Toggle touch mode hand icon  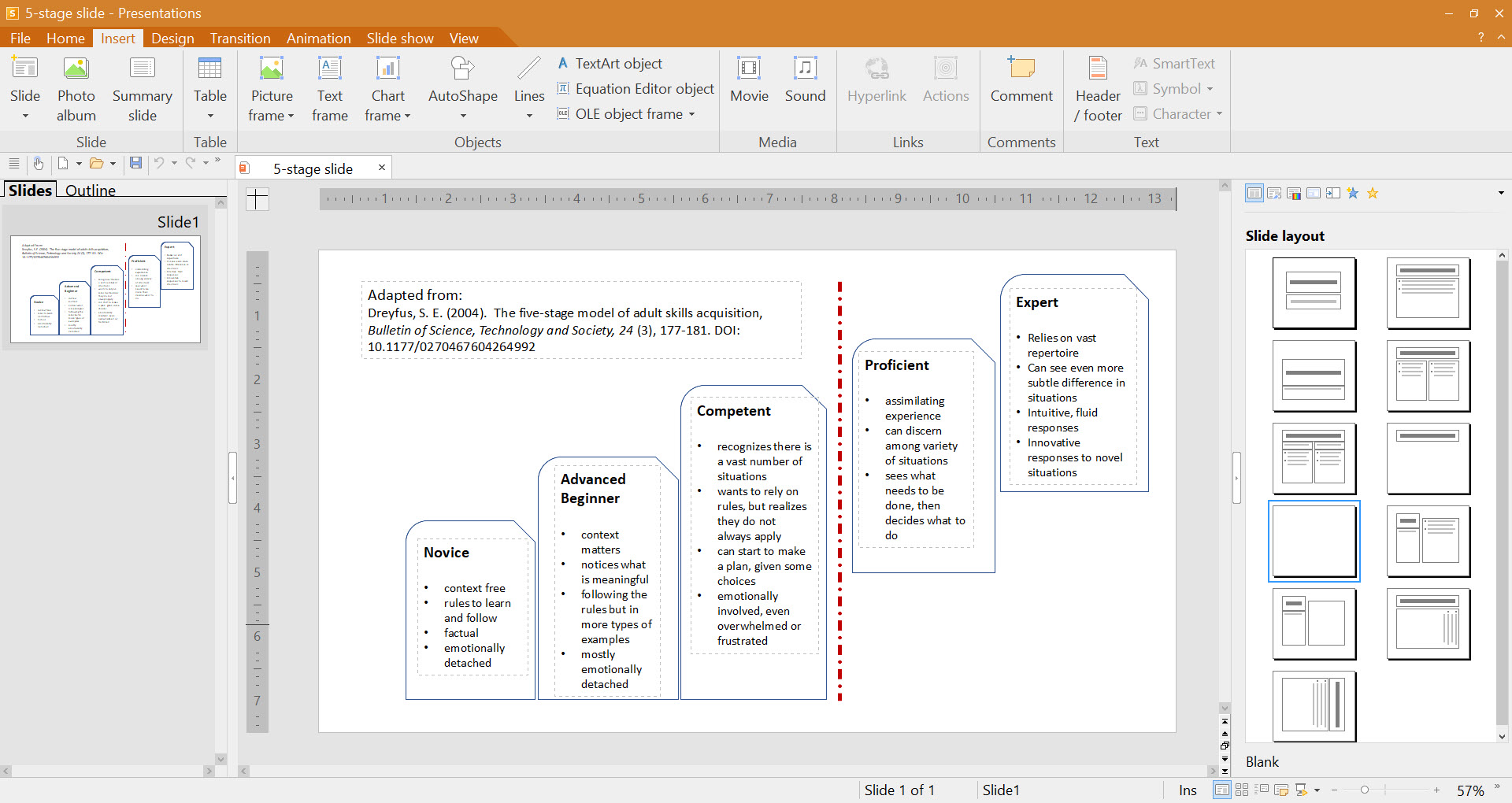point(38,163)
